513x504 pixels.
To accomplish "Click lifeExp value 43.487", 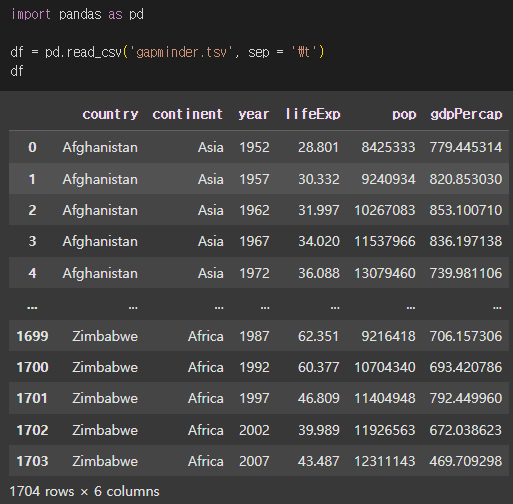I will [319, 461].
